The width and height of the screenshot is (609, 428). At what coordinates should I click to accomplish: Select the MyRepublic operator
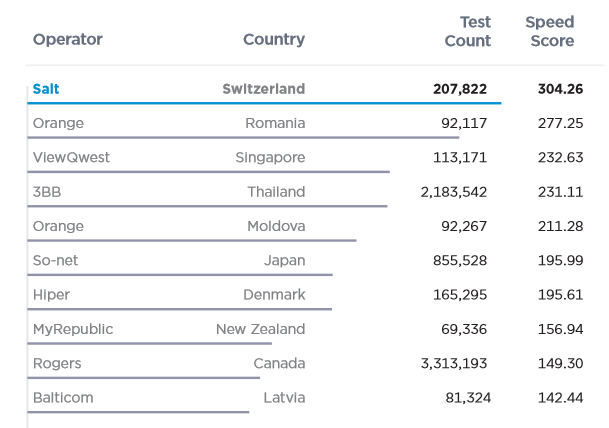(x=73, y=329)
